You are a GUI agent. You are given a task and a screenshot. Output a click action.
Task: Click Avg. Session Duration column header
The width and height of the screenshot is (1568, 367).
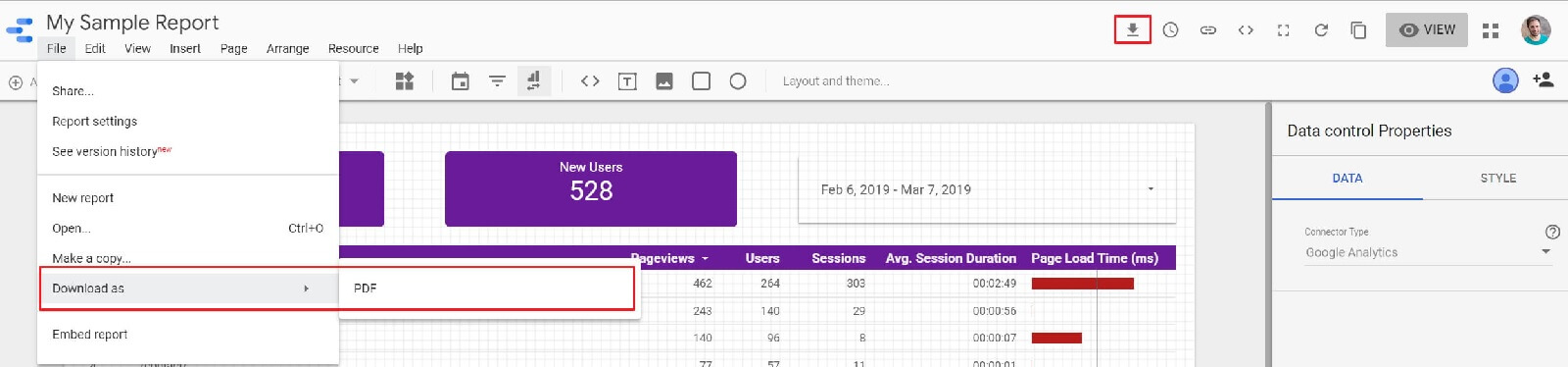point(951,258)
